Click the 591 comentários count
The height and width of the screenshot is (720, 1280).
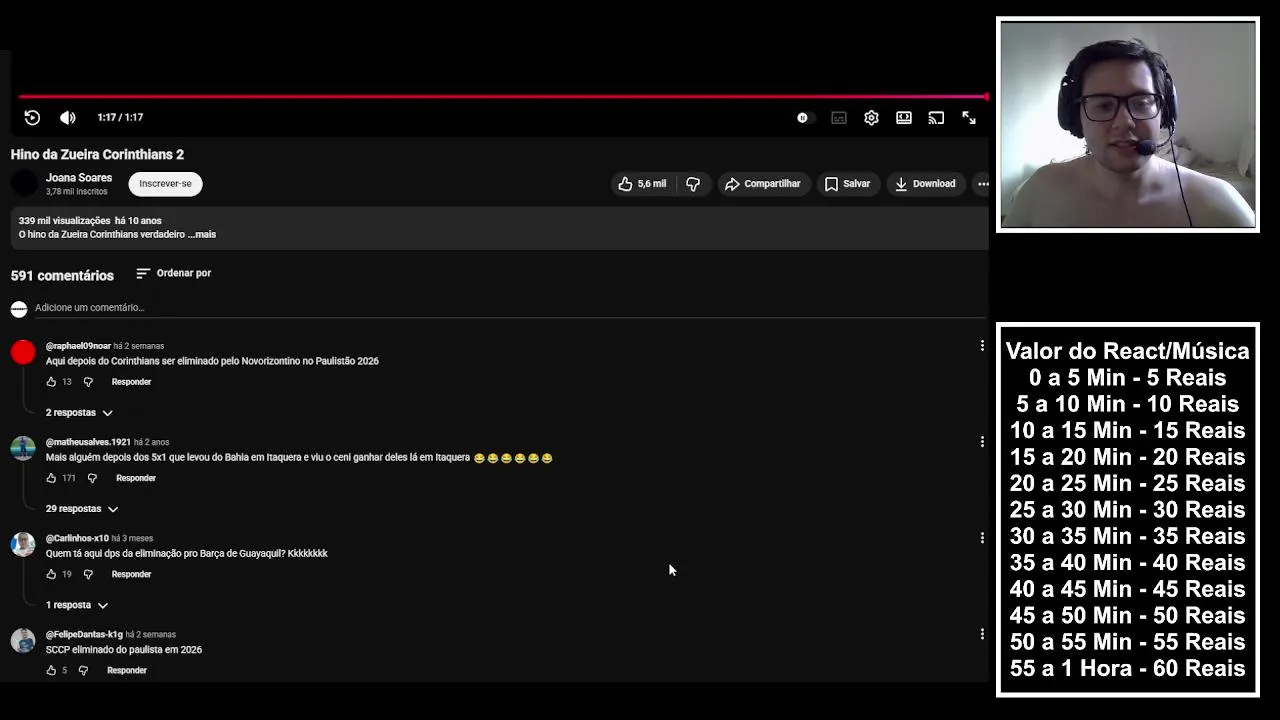62,275
